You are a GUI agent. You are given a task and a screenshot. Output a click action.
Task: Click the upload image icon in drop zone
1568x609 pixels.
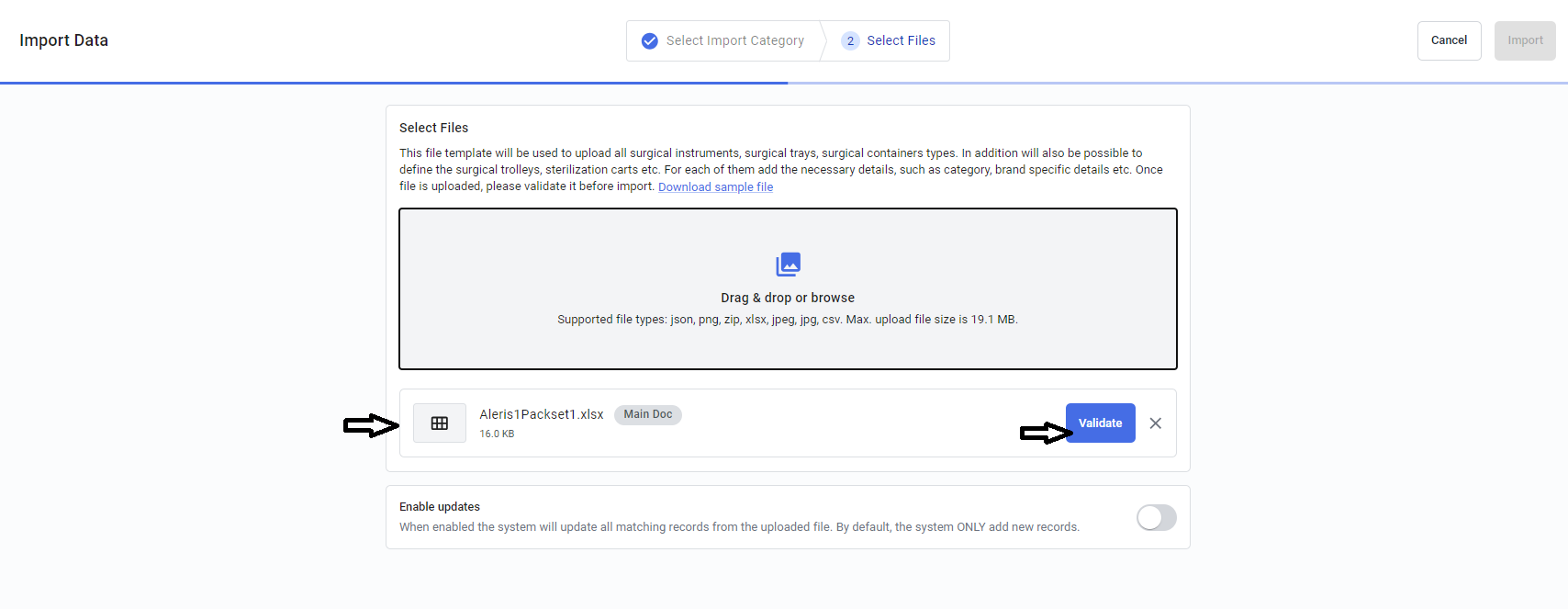tap(788, 265)
